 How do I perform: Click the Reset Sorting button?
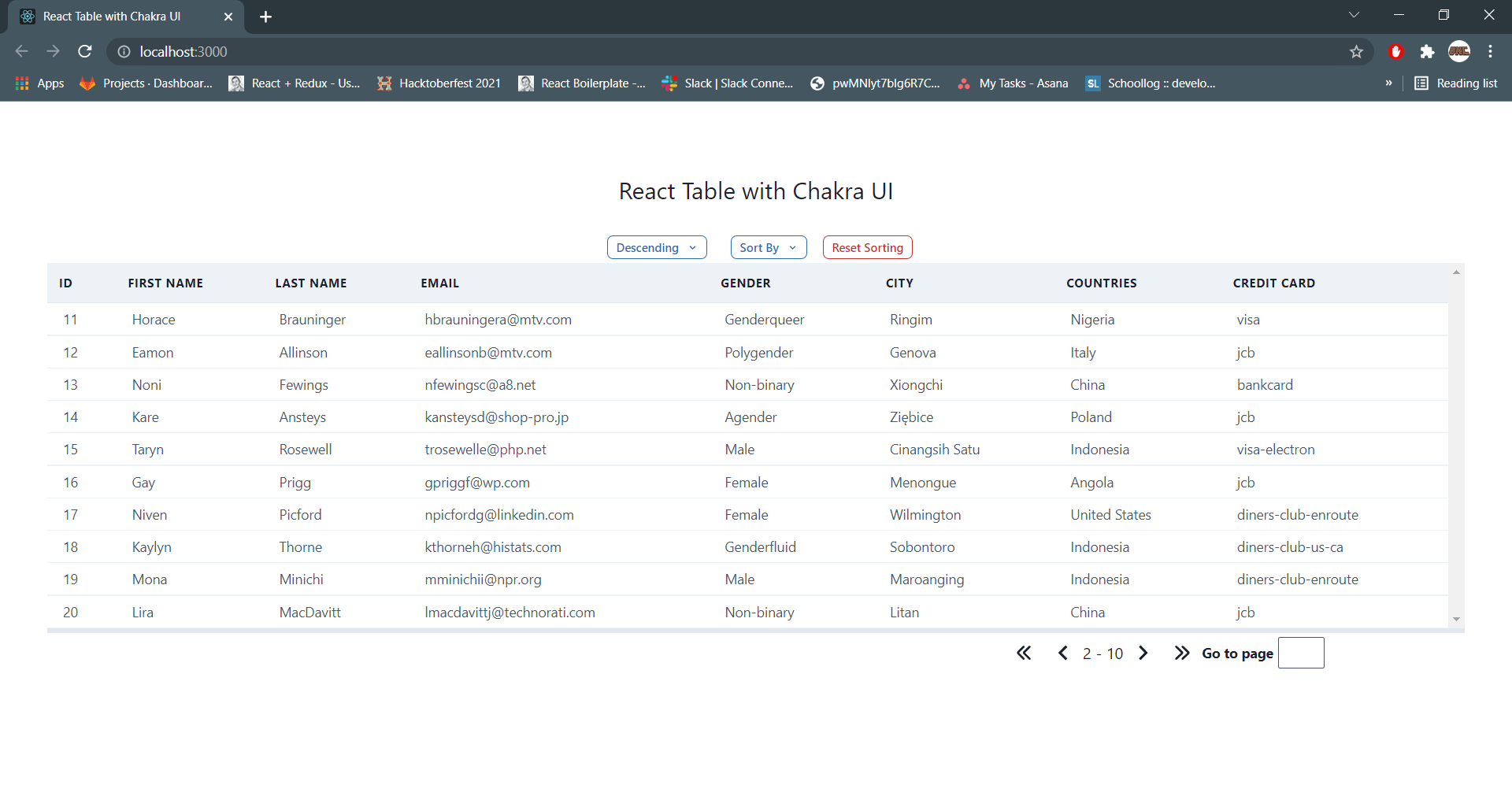click(x=867, y=246)
